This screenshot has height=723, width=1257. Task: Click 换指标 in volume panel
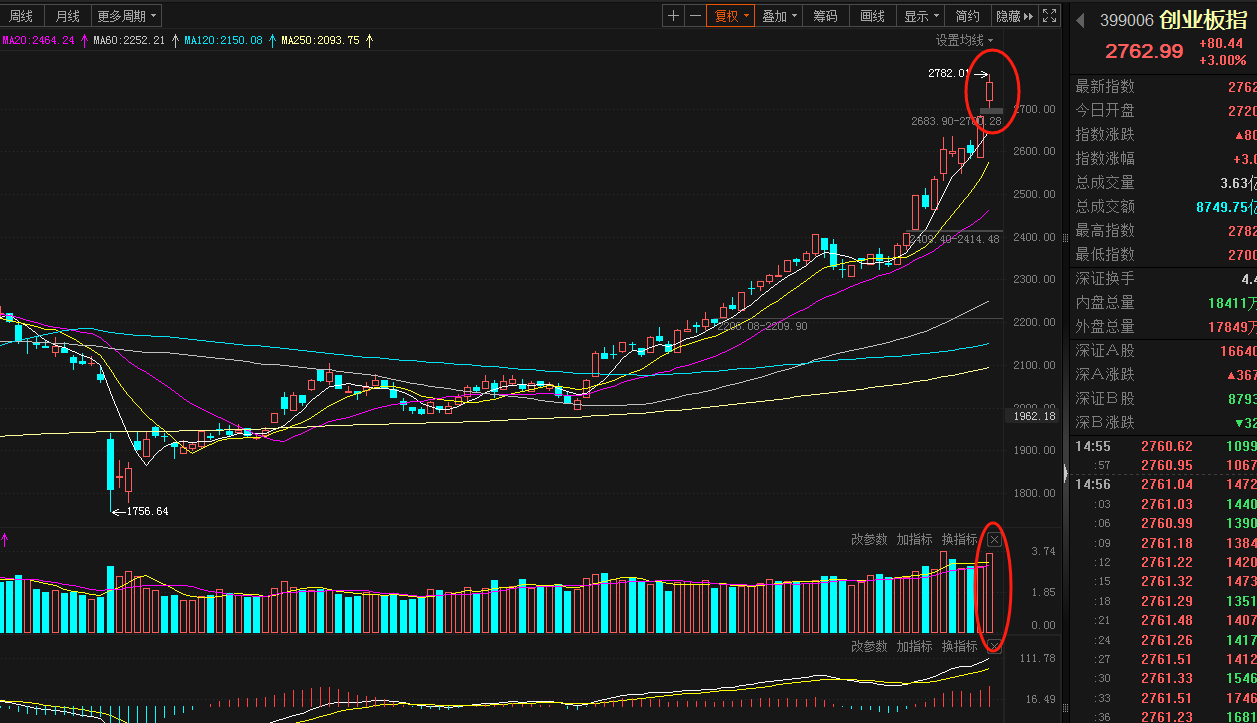[959, 540]
